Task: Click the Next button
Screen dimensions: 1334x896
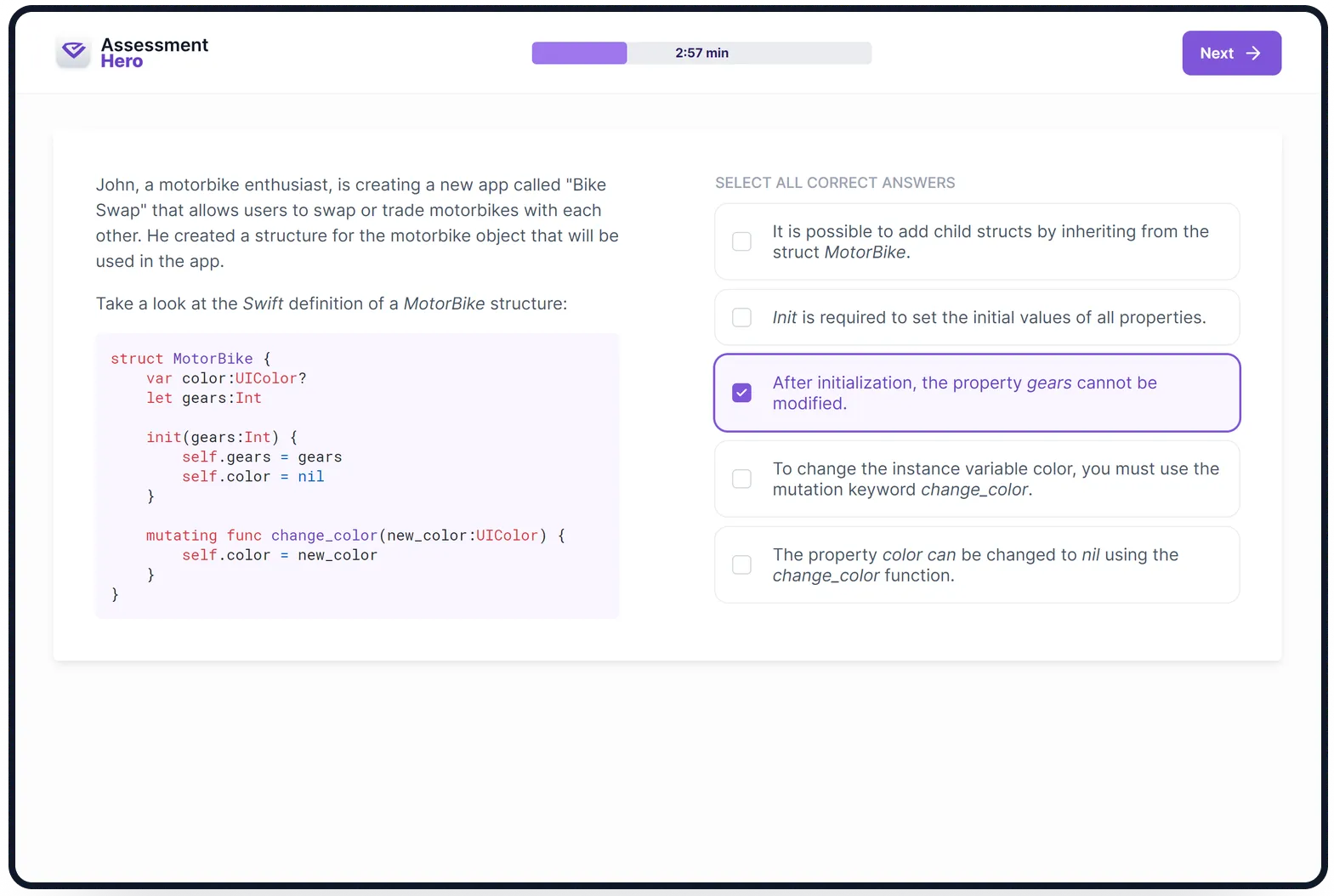Action: tap(1231, 53)
